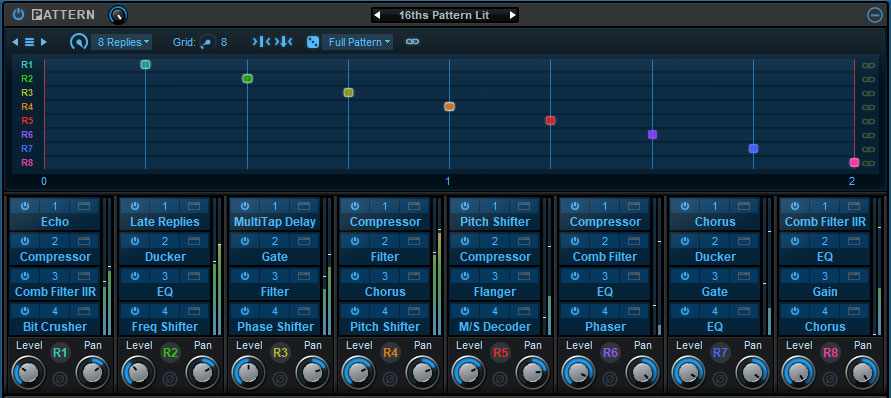Open the 16ths Pattern Lit preset name
Viewport: 891px width, 398px height.
[x=444, y=15]
